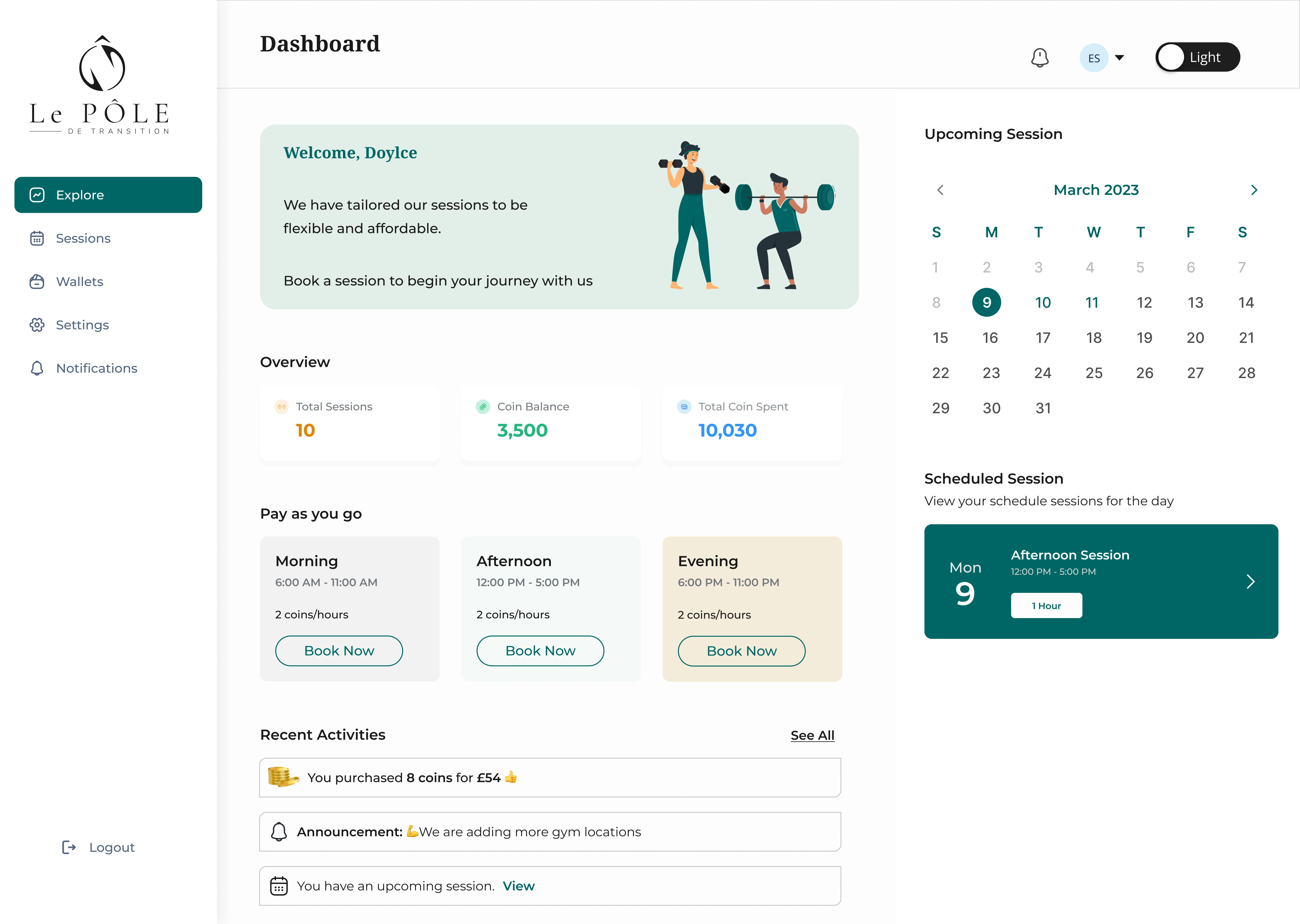The image size is (1300, 924).
Task: Select March 31 on the calendar
Action: point(1043,409)
